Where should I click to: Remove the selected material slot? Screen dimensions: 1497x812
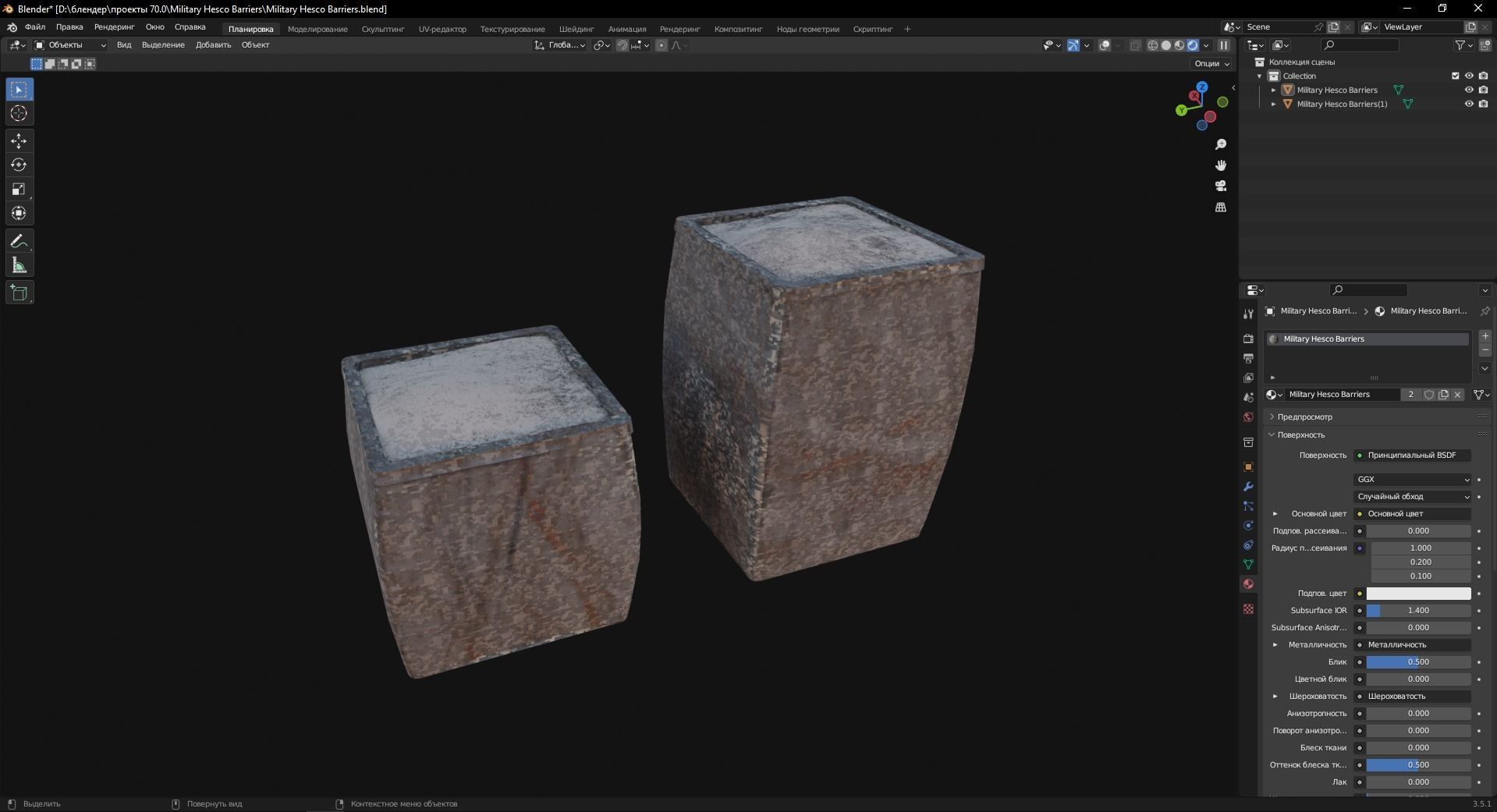[1485, 350]
